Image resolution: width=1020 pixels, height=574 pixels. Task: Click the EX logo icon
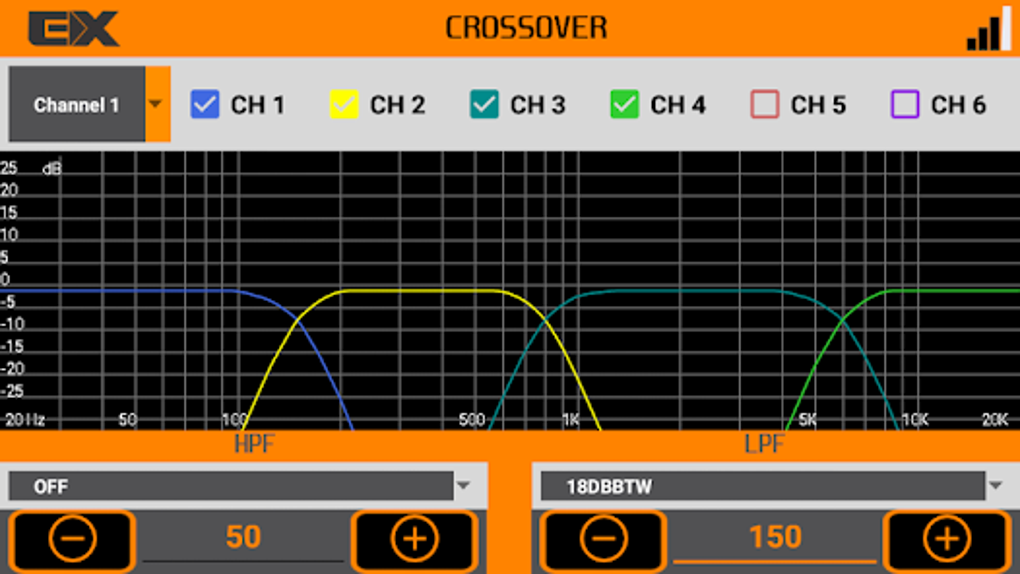point(74,29)
